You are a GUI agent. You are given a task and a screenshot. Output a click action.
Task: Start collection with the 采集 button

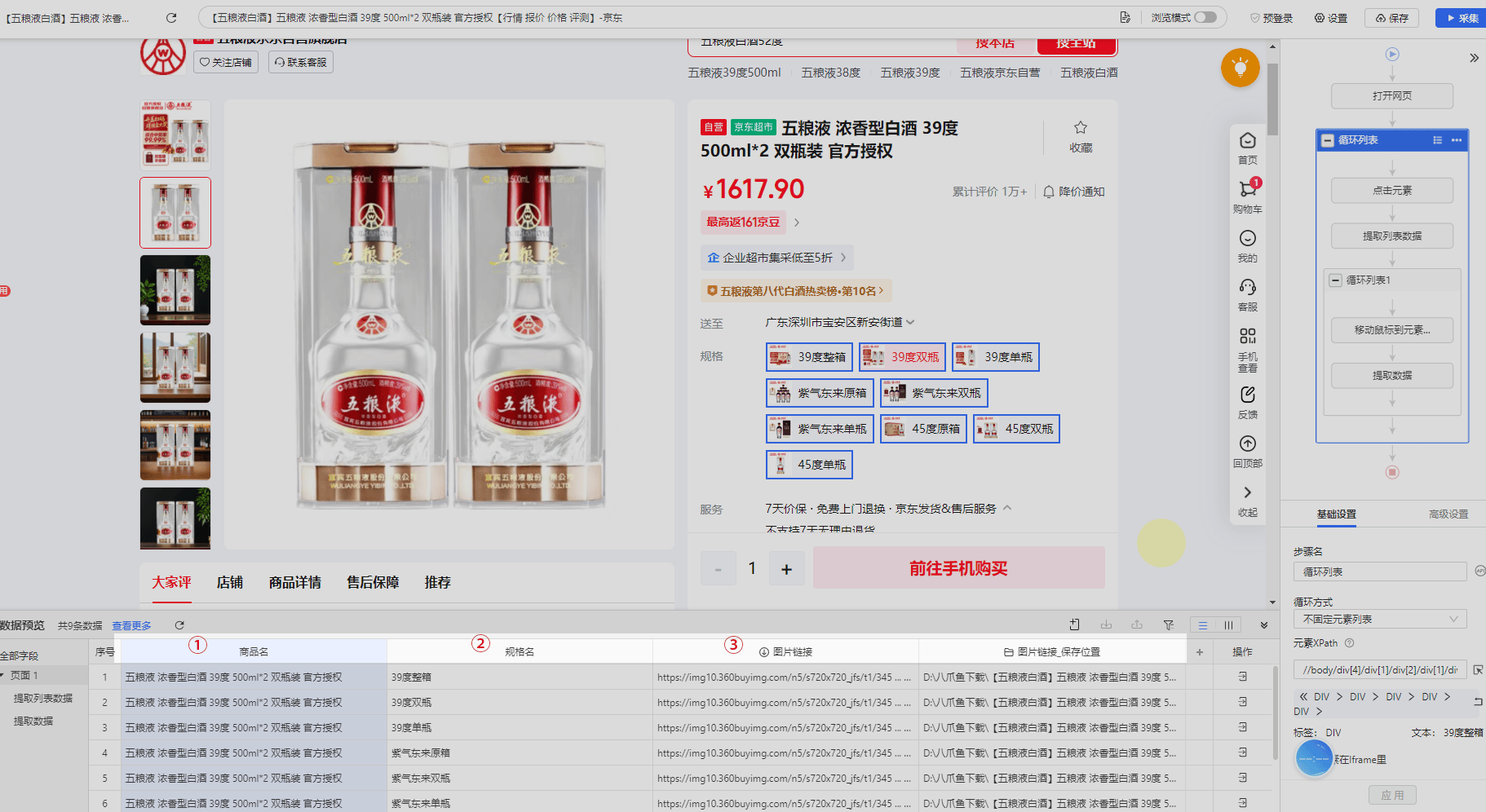(x=1462, y=18)
